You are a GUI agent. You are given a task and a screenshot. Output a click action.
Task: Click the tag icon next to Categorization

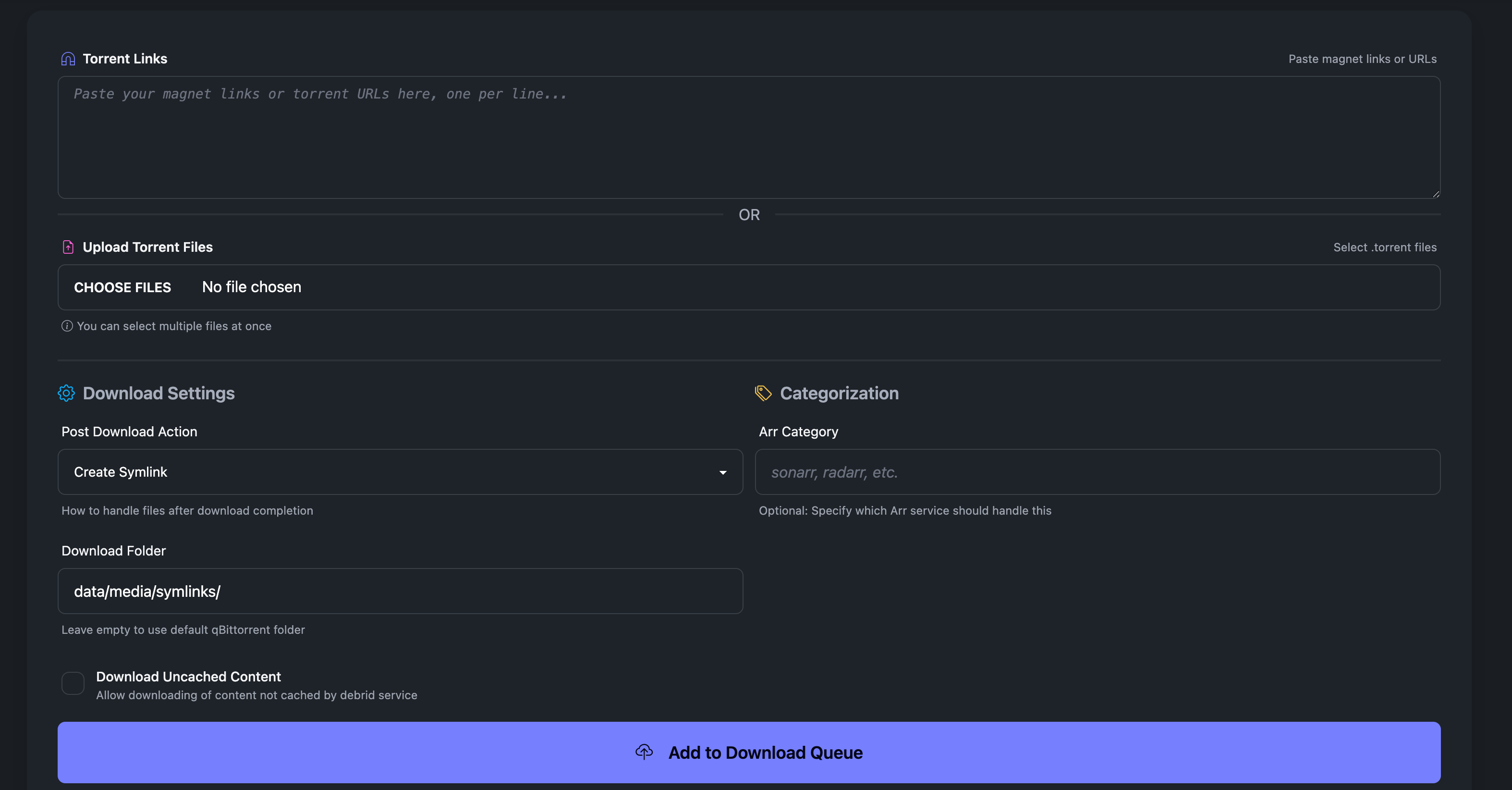coord(764,394)
